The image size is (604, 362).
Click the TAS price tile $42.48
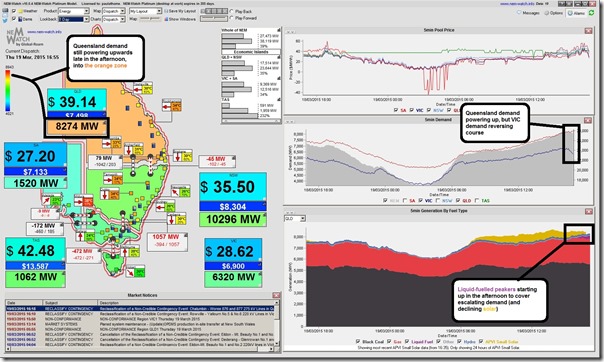(35, 250)
